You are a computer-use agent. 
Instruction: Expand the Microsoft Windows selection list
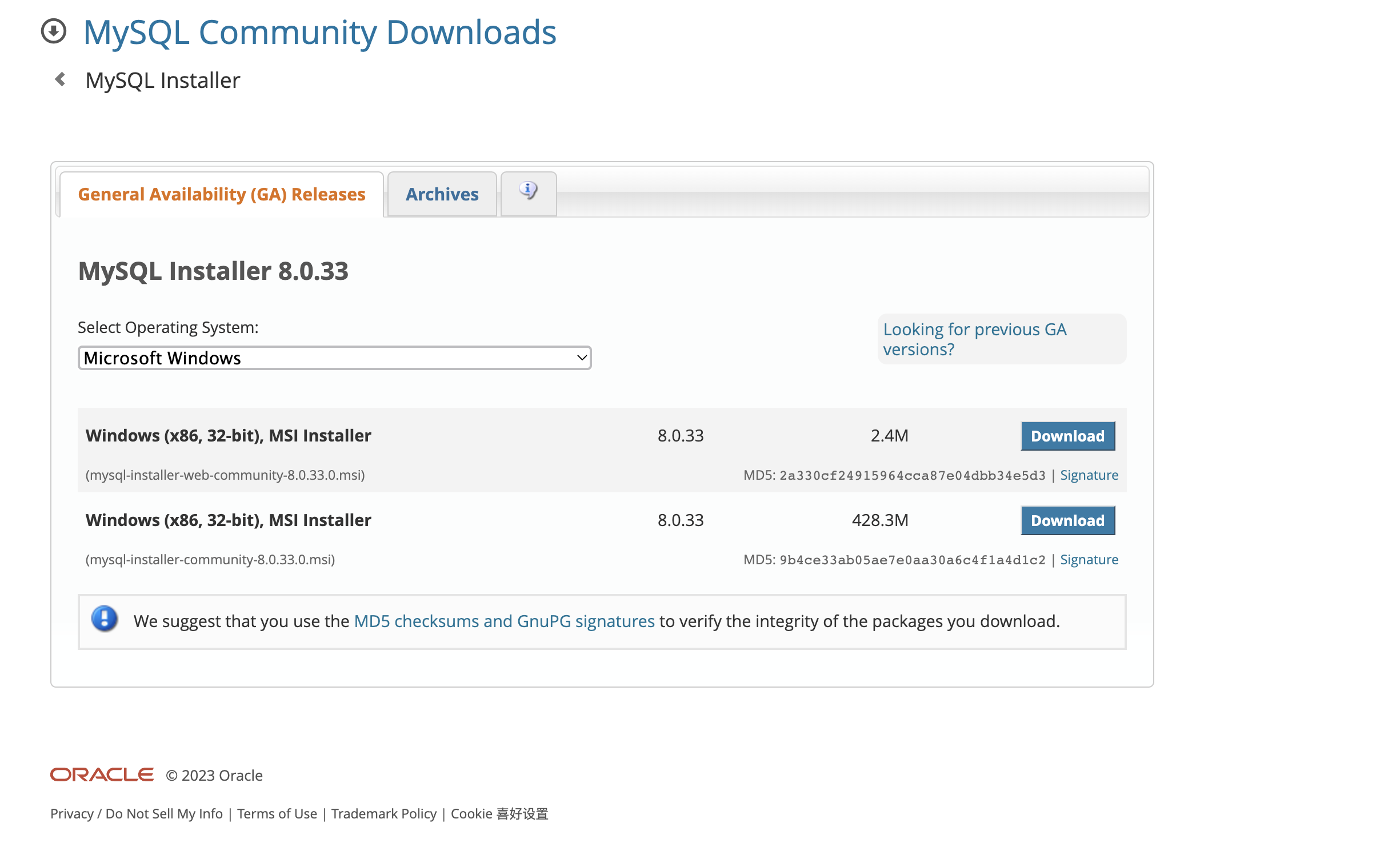(x=334, y=358)
